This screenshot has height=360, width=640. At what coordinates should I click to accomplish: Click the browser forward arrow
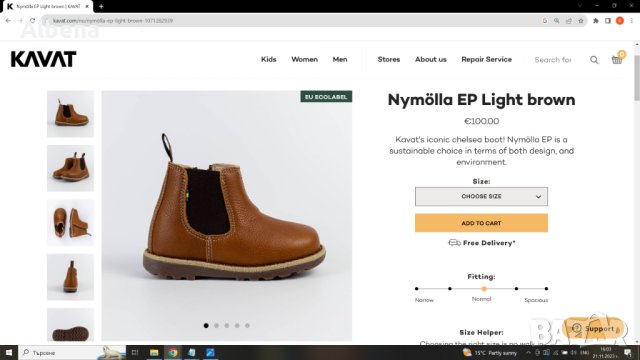(x=20, y=20)
